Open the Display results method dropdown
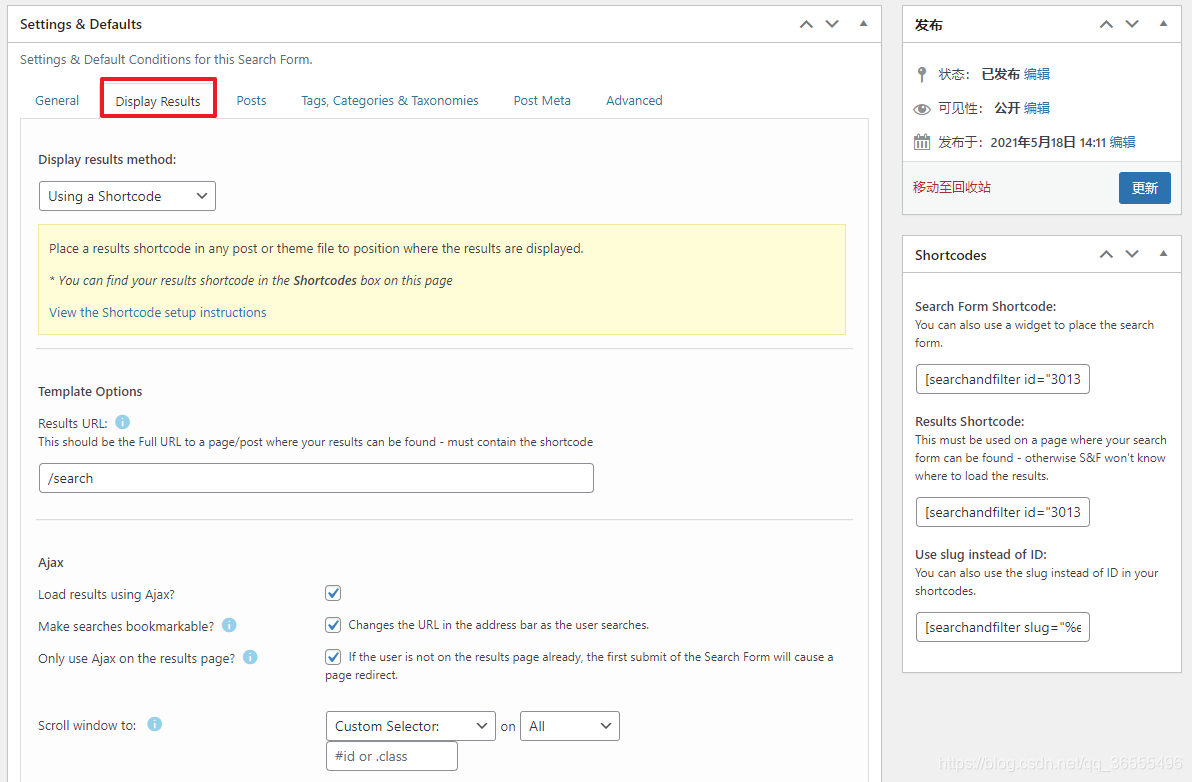Viewport: 1192px width, 782px height. [x=127, y=196]
